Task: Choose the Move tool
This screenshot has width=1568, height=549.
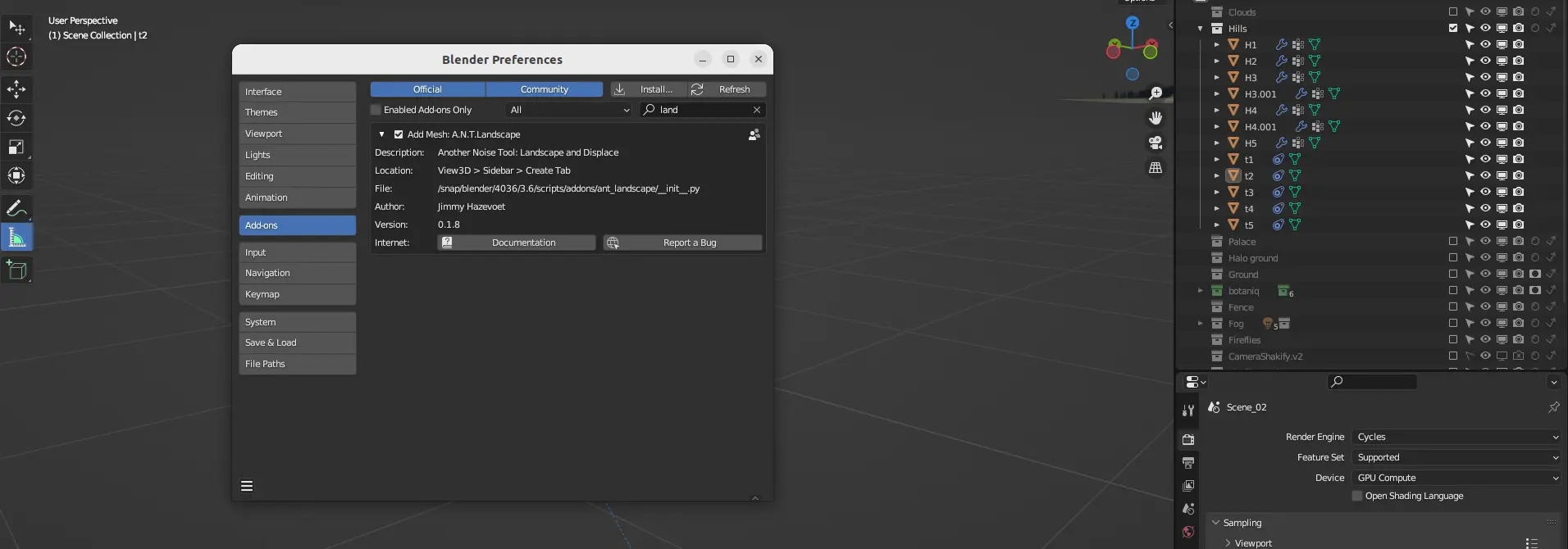Action: click(16, 88)
